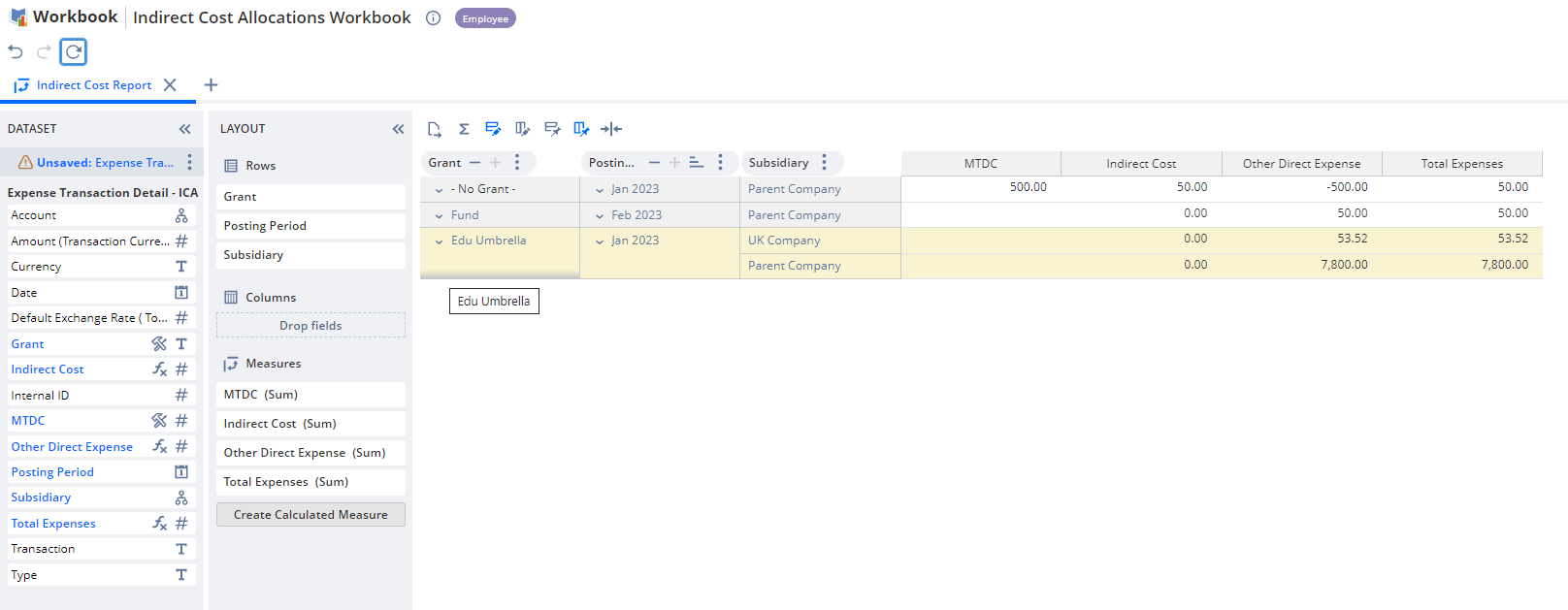Click the warning icon by Unsaved dataset
The image size is (1568, 610).
(x=26, y=162)
